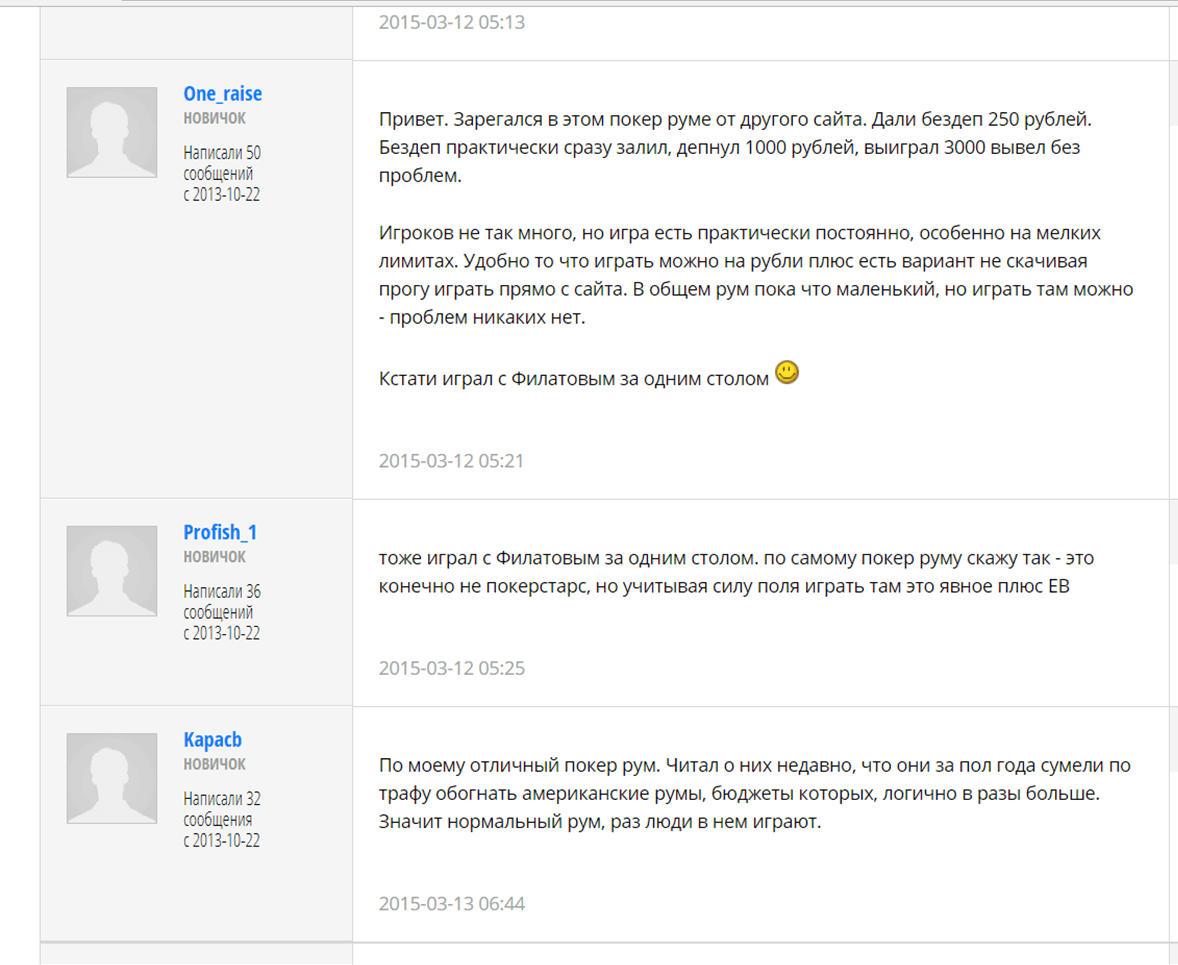Click the post timestamp 2015-03-12 05:21
The image size is (1178, 965).
pyautogui.click(x=451, y=461)
